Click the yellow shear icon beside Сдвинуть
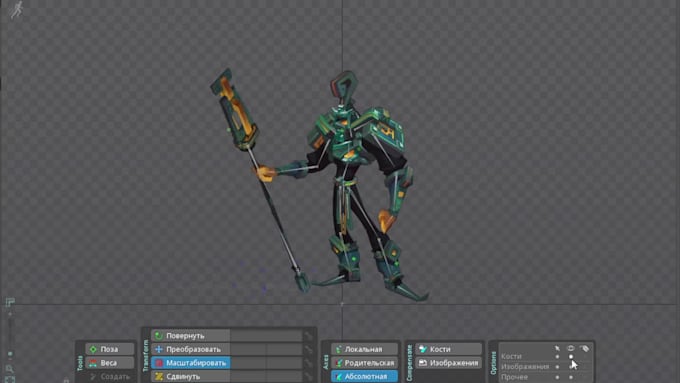The height and width of the screenshot is (383, 680). pos(159,376)
